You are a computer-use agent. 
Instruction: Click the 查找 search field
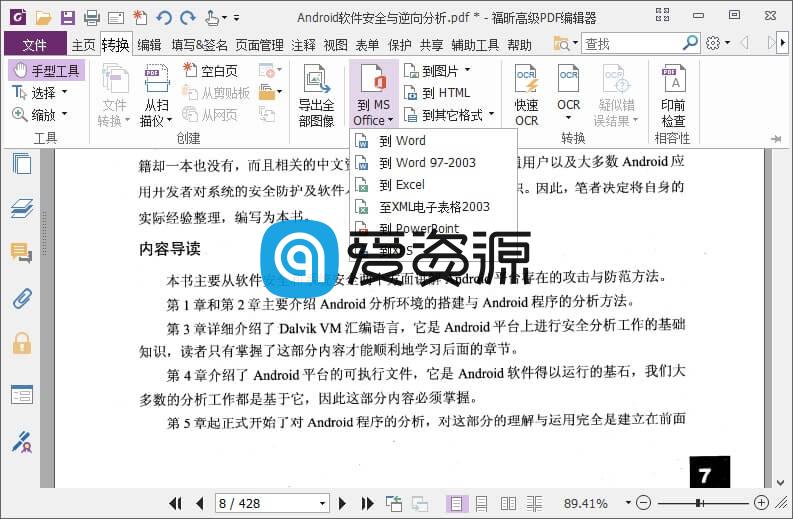coord(630,44)
